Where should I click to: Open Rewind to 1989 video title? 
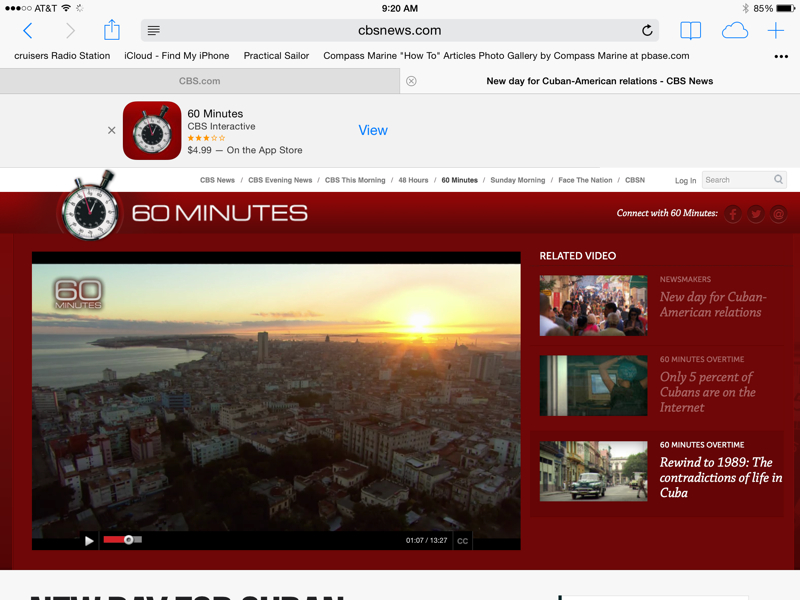(721, 478)
